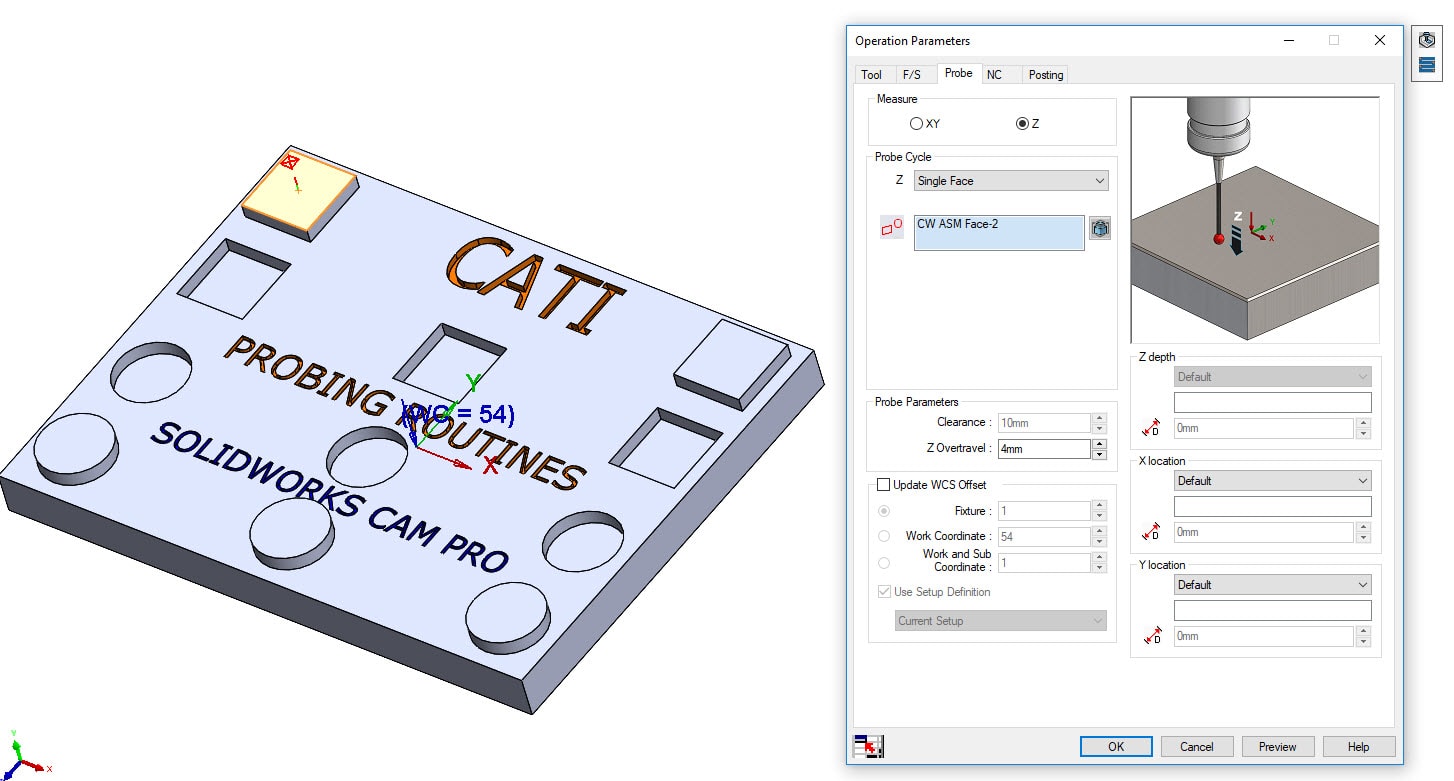Select the Fixture radio button
Image resolution: width=1454 pixels, height=781 pixels.
pos(884,511)
